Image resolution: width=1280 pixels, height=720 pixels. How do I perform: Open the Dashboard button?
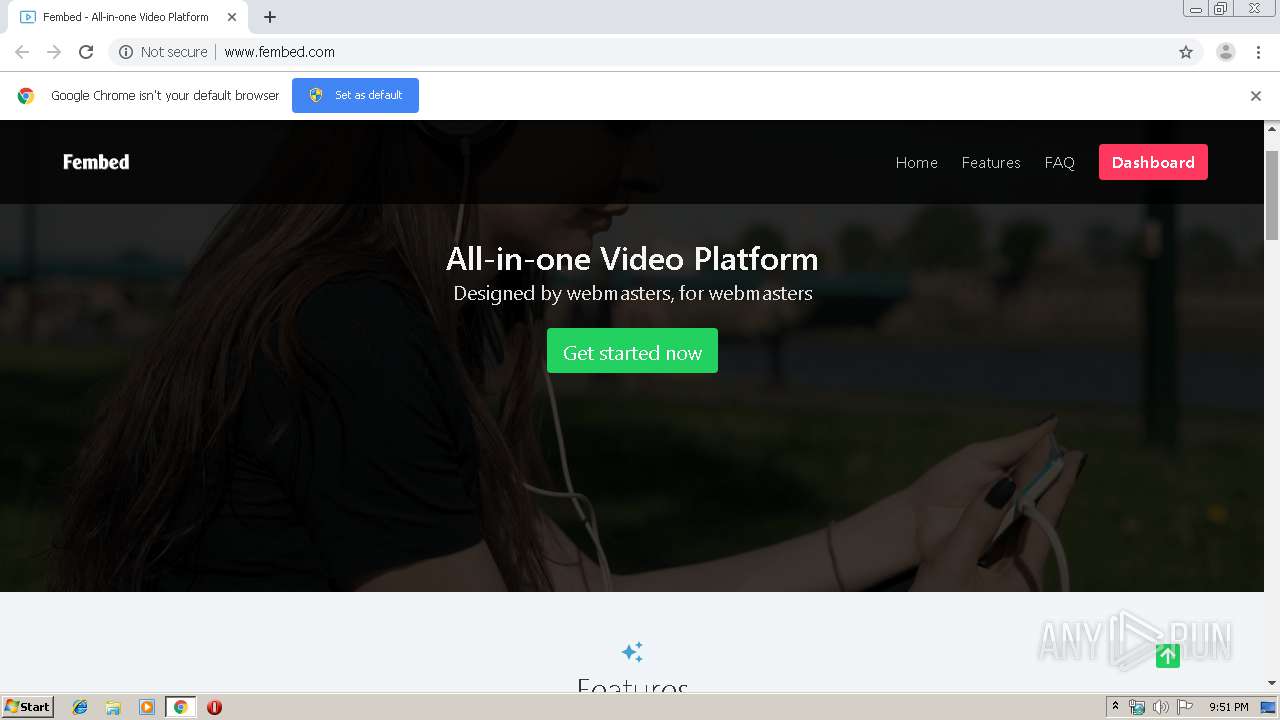click(x=1153, y=162)
